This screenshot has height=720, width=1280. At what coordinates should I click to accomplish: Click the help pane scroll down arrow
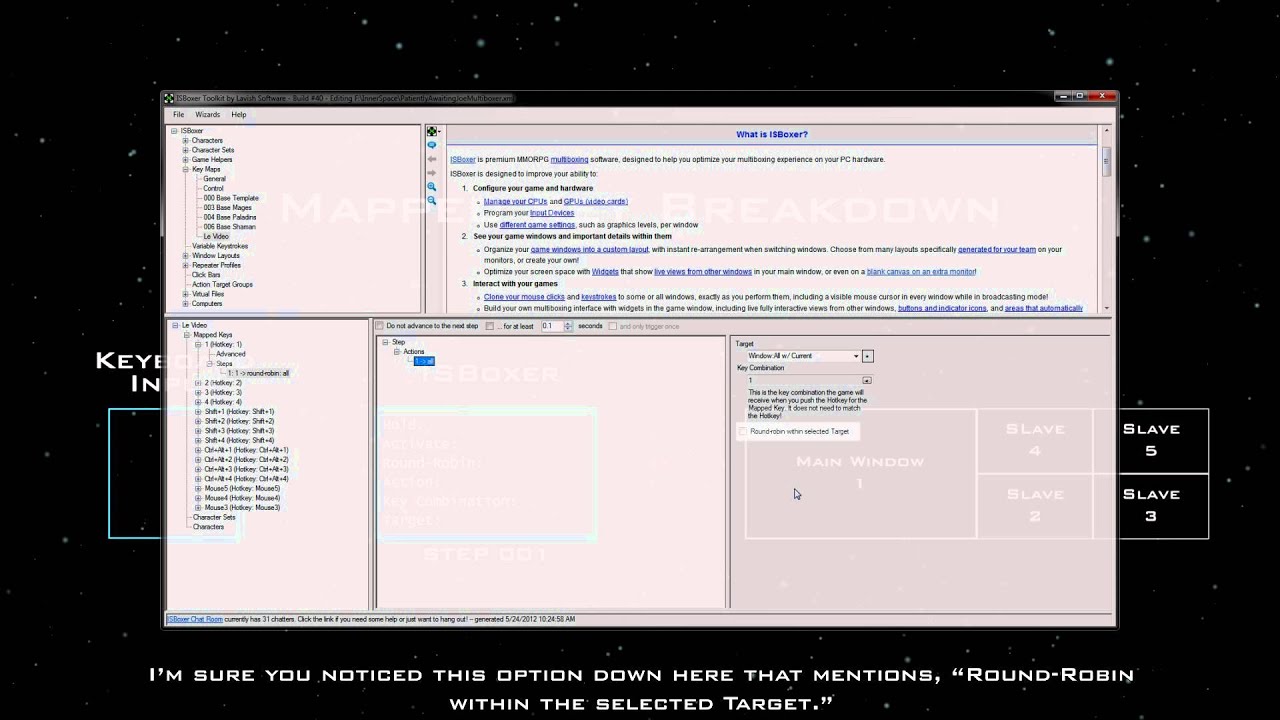tap(1106, 309)
